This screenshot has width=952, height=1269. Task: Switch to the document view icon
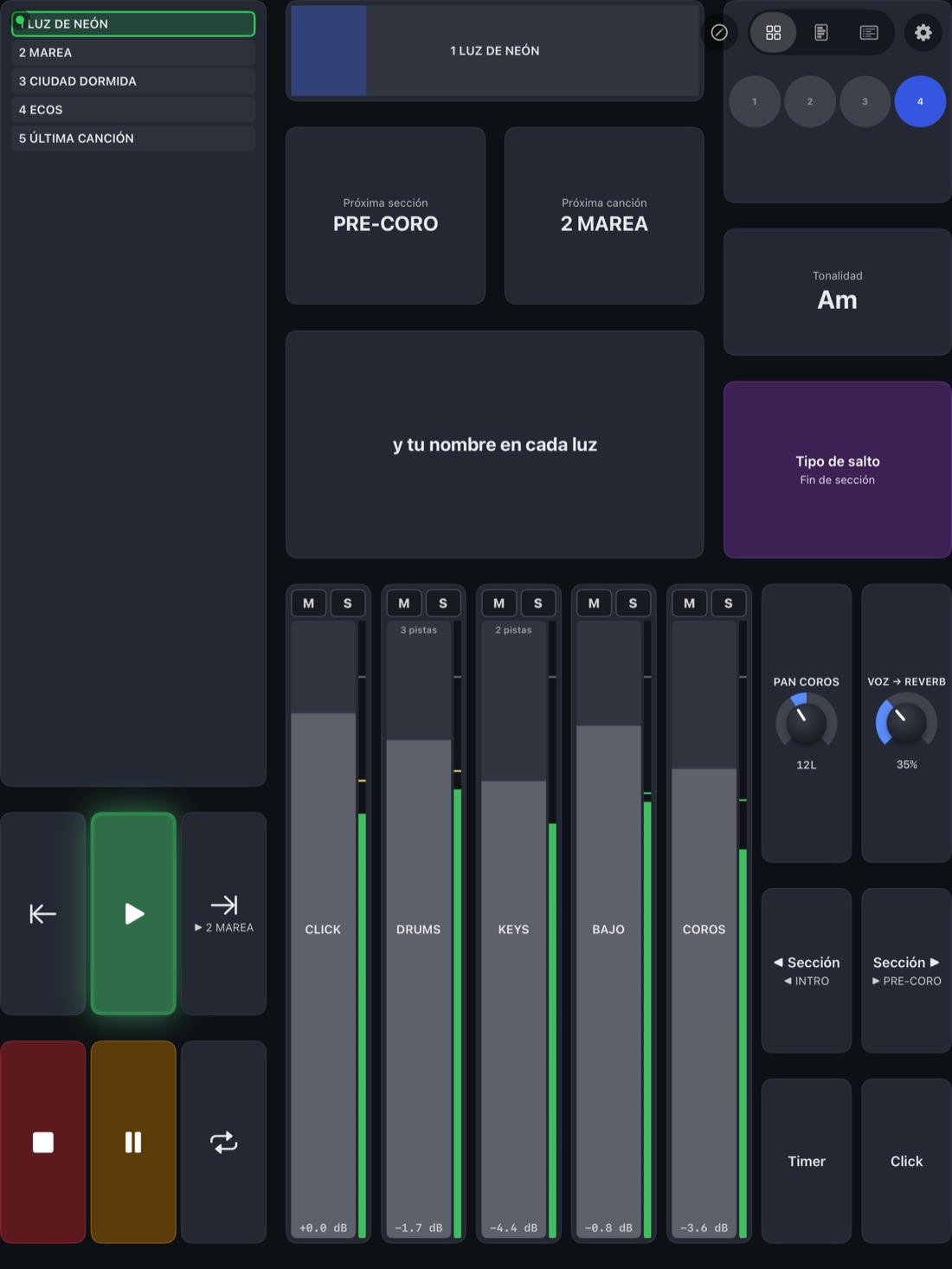(x=821, y=33)
